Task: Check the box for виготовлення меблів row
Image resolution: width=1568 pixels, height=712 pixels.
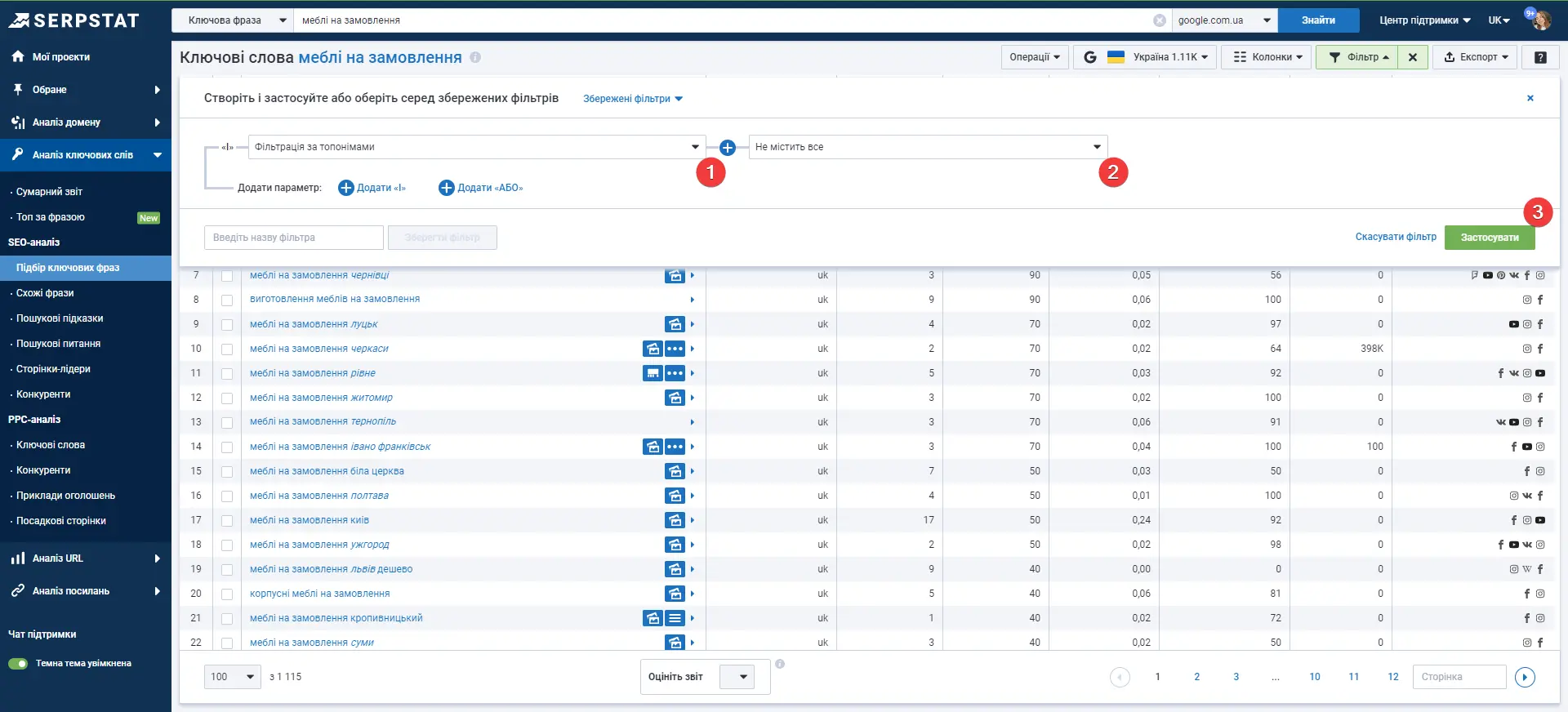Action: click(227, 300)
